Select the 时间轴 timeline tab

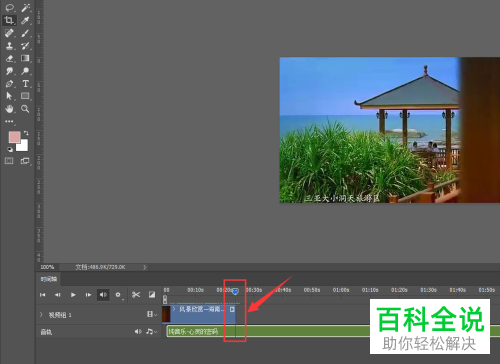(49, 279)
